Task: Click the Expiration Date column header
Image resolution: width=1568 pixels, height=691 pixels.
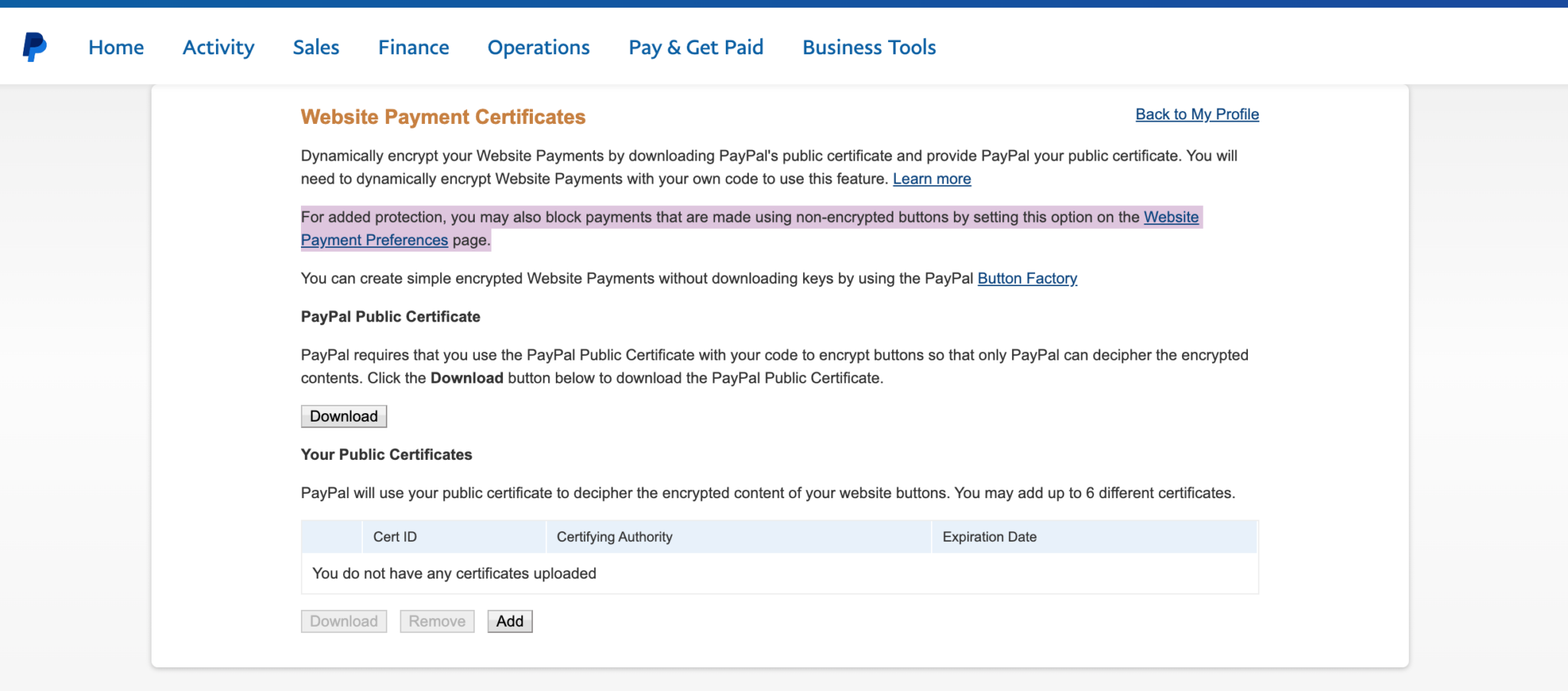Action: (988, 536)
